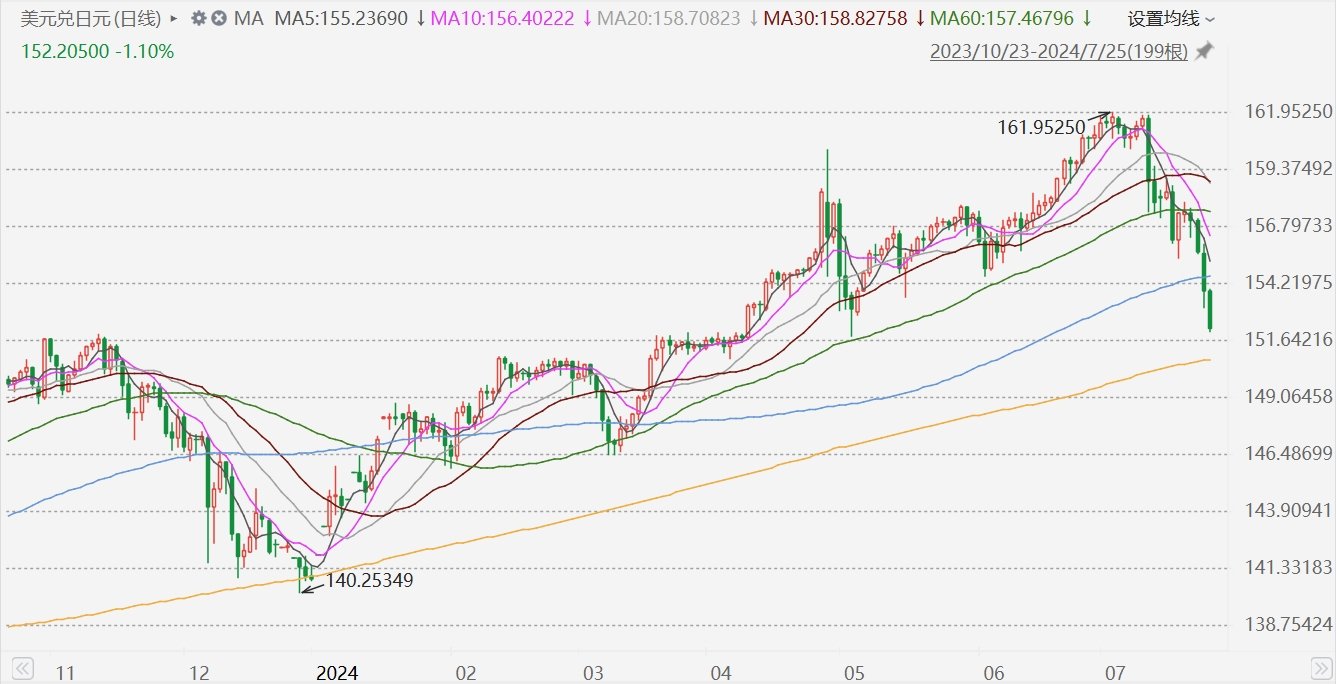Select the MA30:158.82758 value
Screen dimensions: 1336x684
click(x=836, y=18)
